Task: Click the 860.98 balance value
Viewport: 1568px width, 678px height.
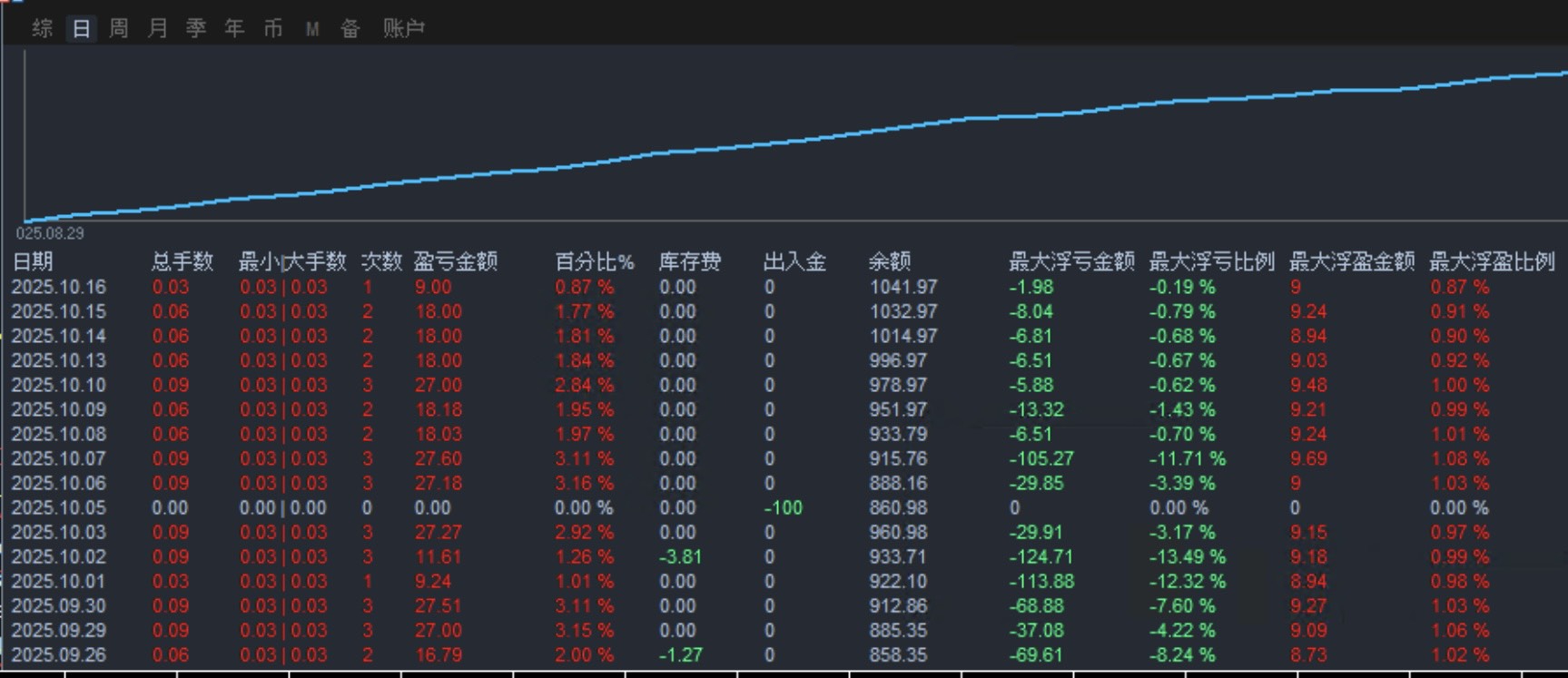Action: [898, 507]
